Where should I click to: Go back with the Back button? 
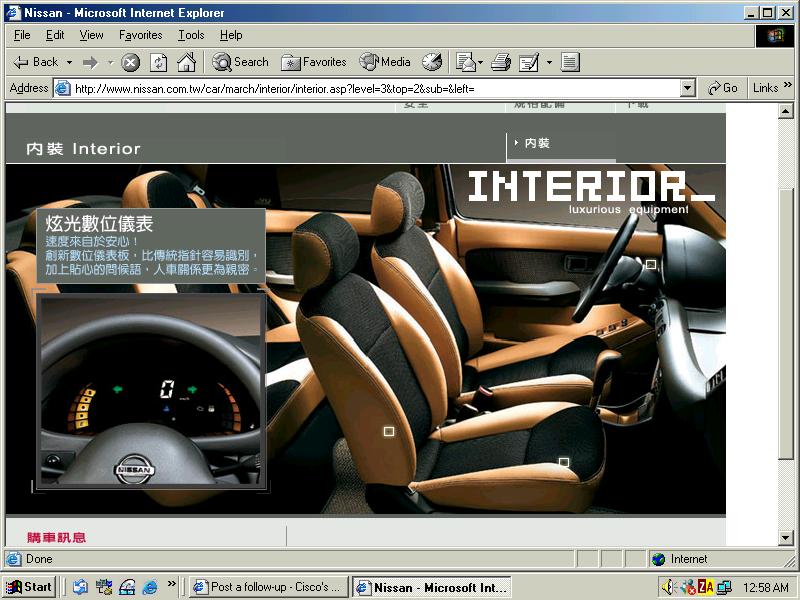(35, 62)
